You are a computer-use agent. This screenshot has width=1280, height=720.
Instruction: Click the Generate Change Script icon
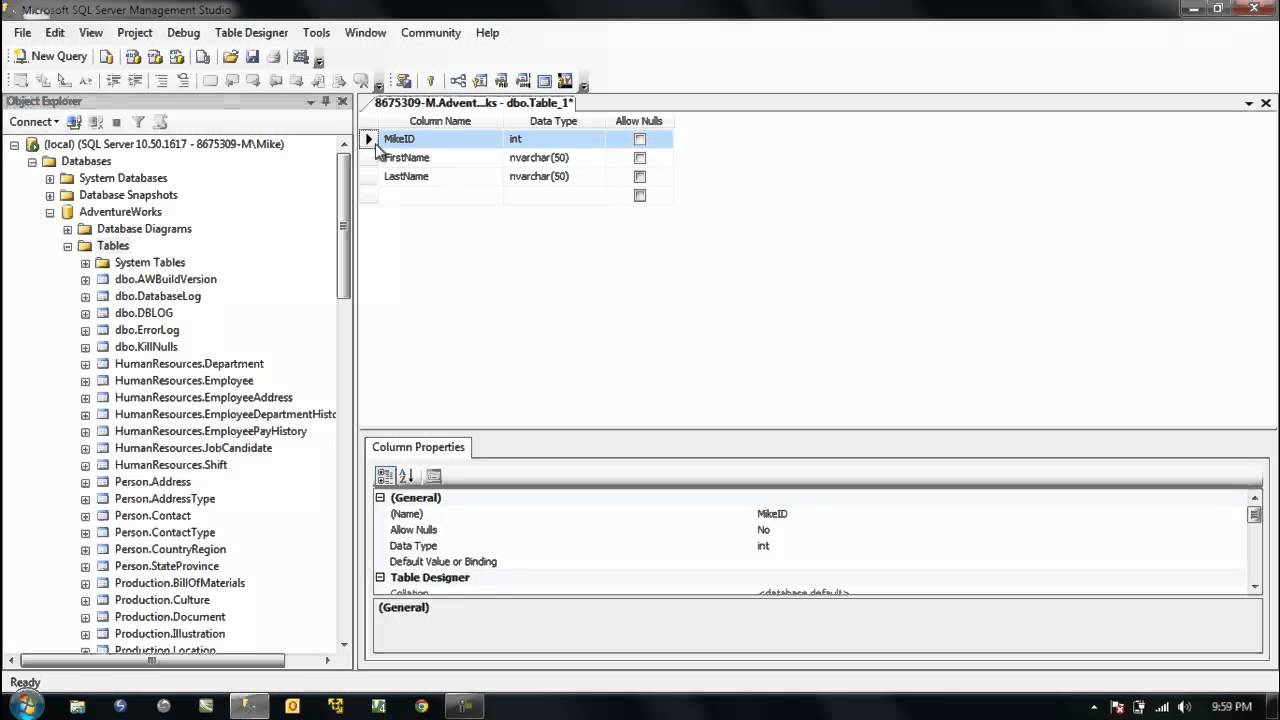(403, 81)
